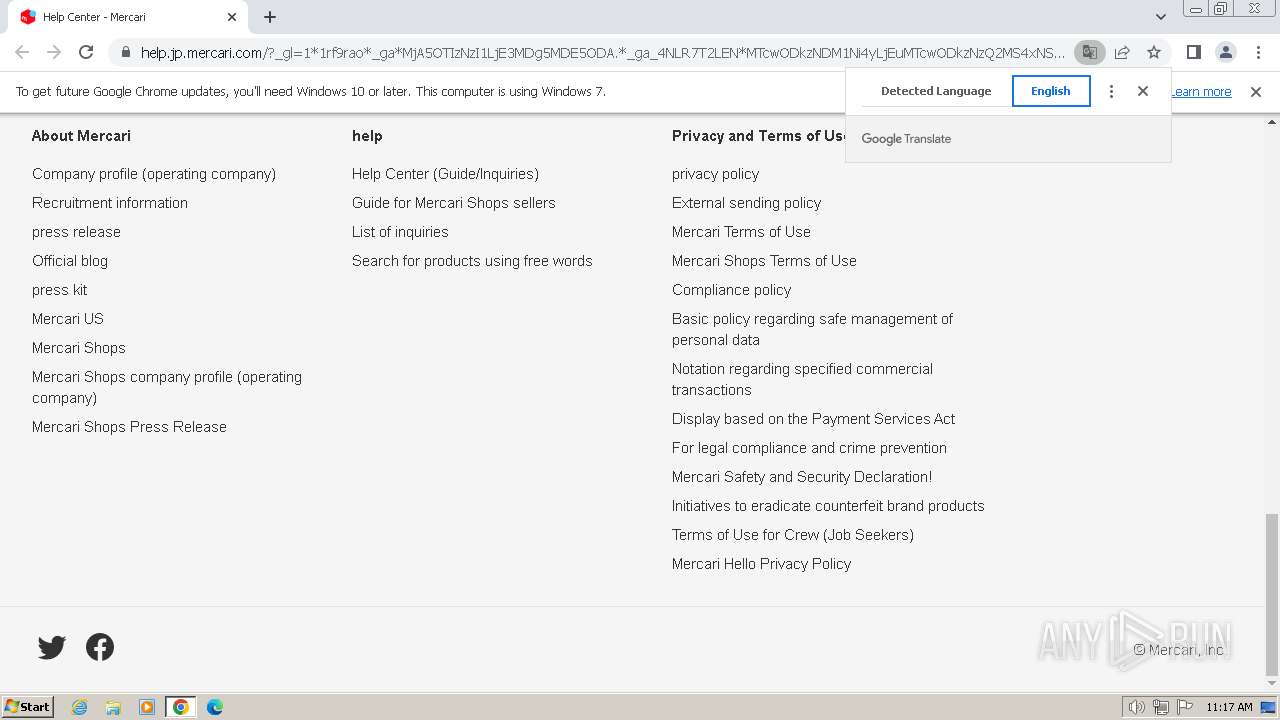This screenshot has height=720, width=1280.
Task: Reload the current page
Action: coord(86,52)
